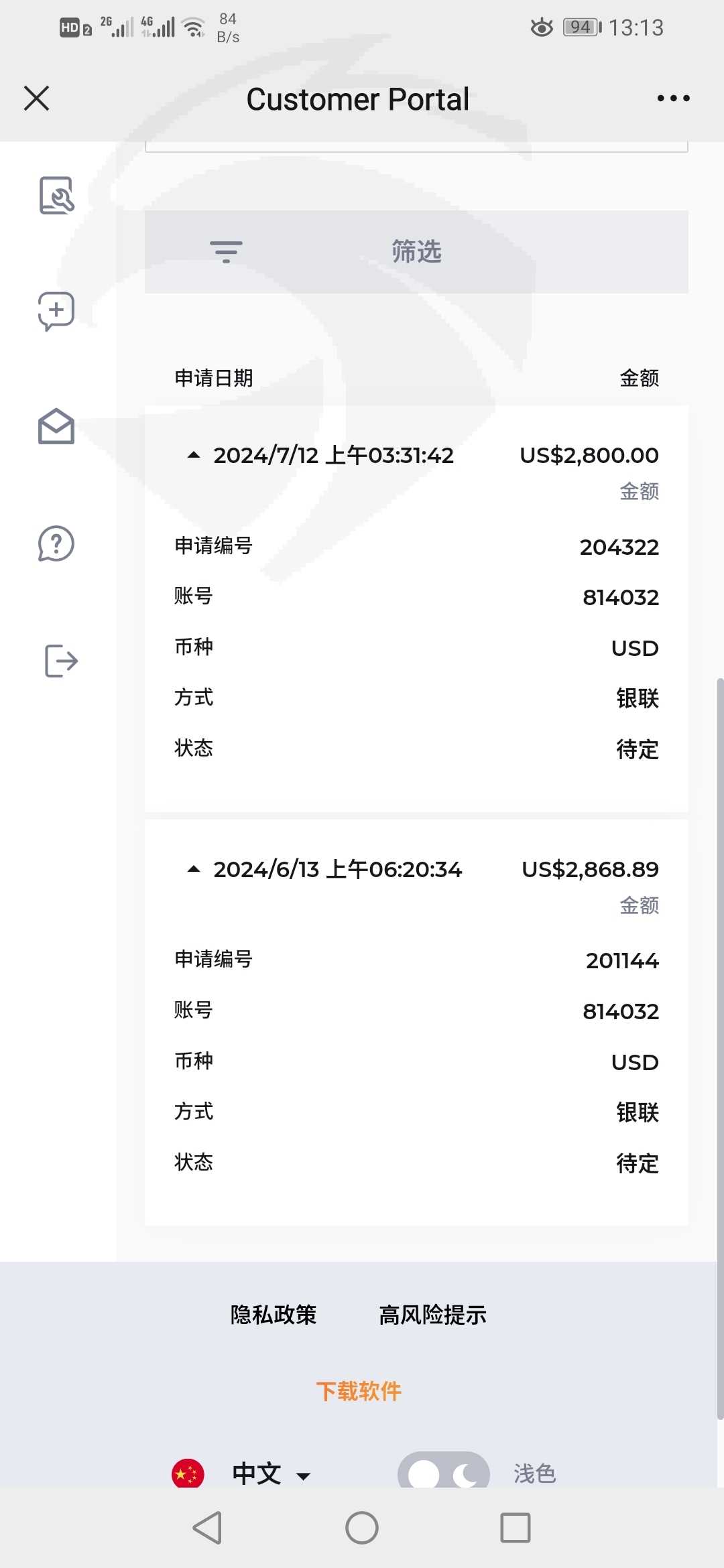
Task: Open the 隐私政策 privacy policy link
Action: click(274, 1315)
